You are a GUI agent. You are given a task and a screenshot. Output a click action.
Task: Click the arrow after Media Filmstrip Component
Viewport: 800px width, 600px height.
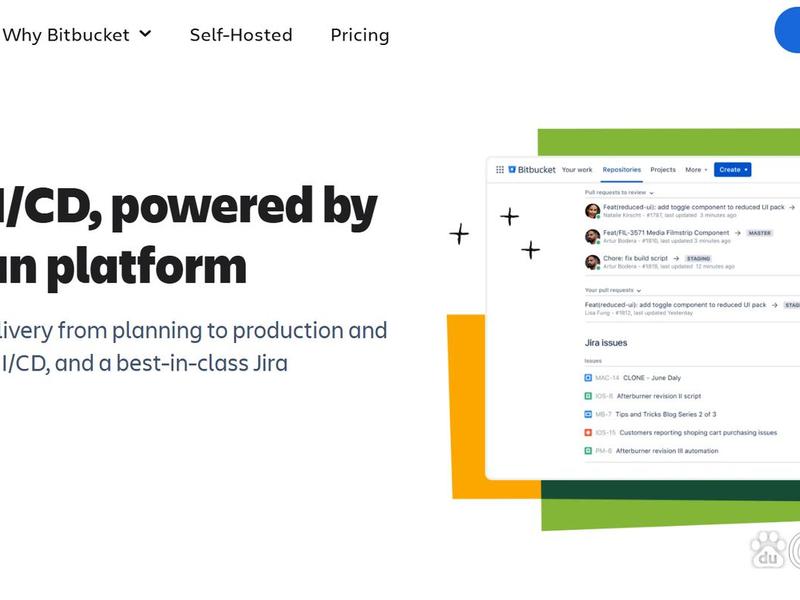tap(737, 233)
